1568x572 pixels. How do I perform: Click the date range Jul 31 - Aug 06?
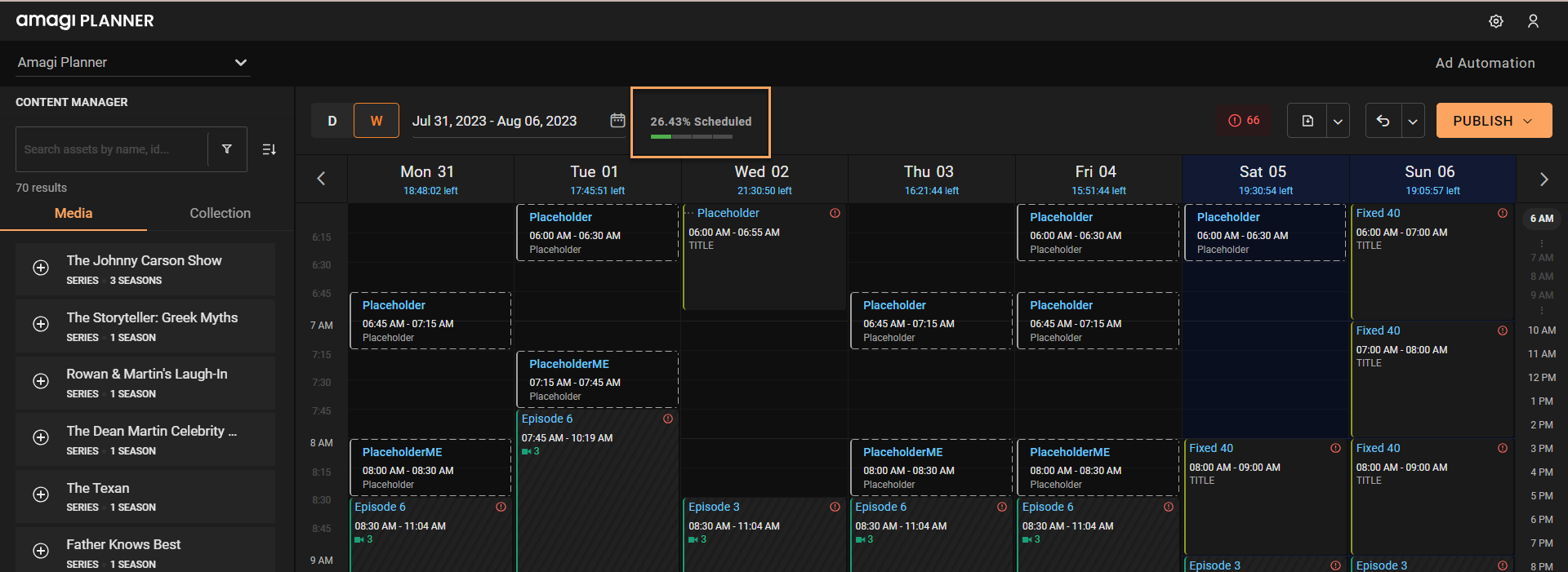click(x=494, y=121)
